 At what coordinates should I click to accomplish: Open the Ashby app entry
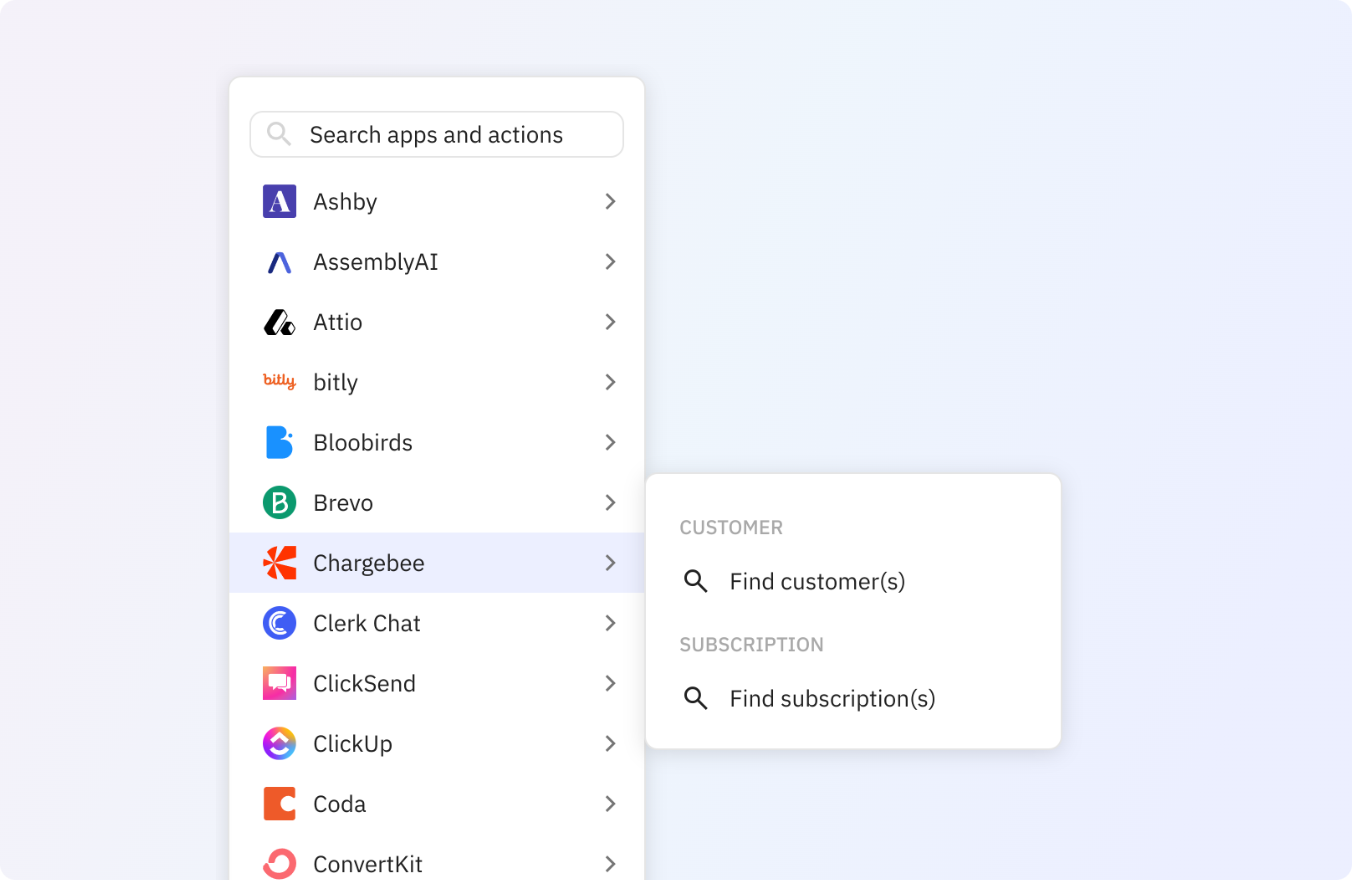click(436, 201)
